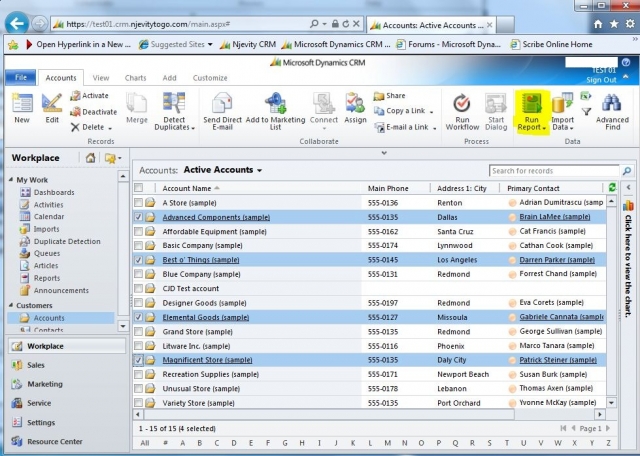Screen dimensions: 640x456
Task: Switch to the Customize ribbon tab
Action: [210, 78]
